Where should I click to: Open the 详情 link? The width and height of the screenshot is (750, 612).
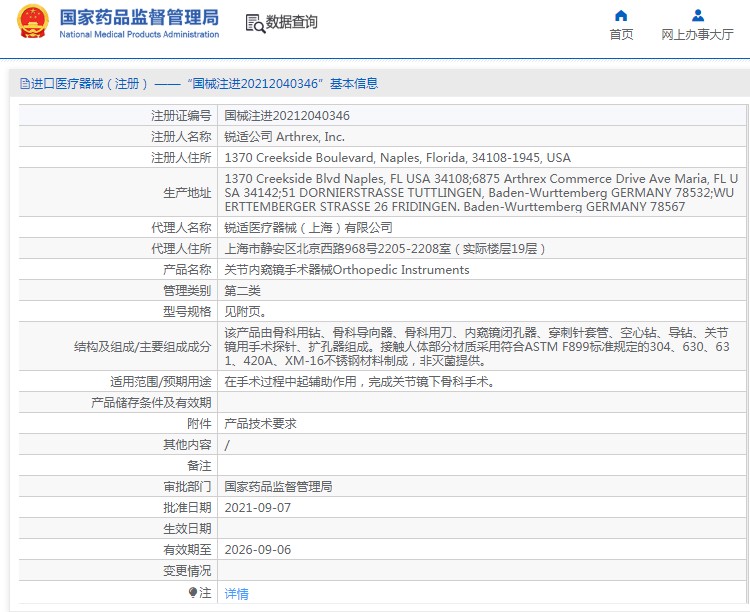point(236,593)
